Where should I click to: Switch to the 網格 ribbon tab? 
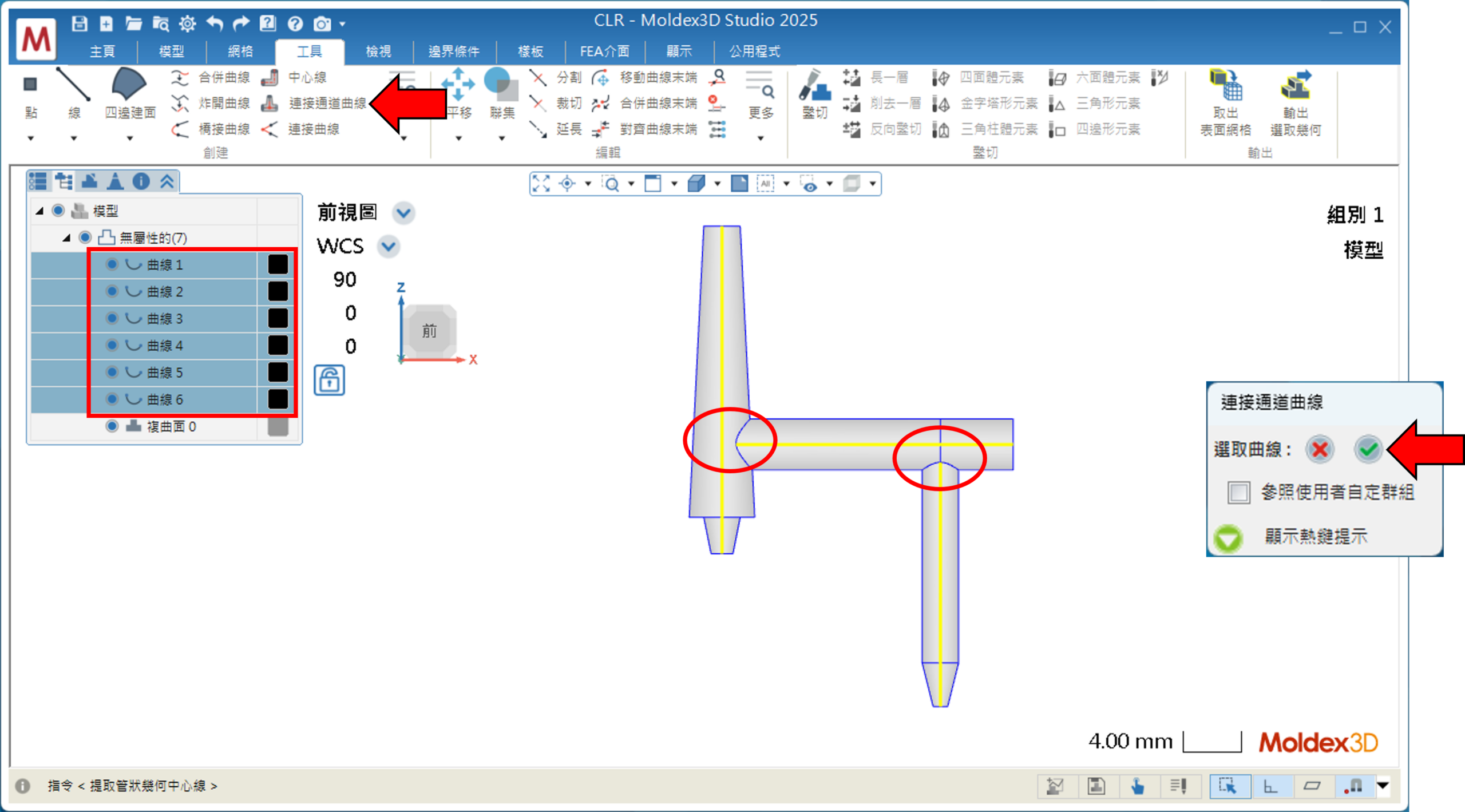[x=240, y=52]
